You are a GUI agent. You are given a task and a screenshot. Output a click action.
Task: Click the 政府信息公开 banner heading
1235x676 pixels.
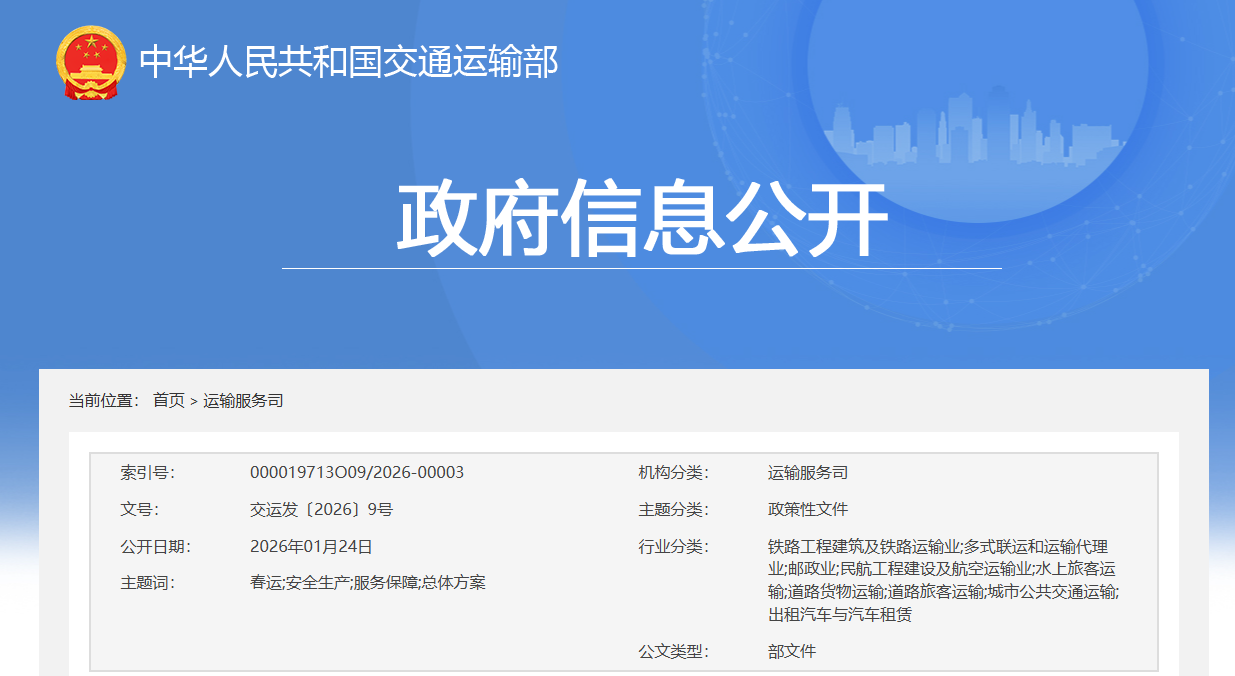click(x=642, y=220)
